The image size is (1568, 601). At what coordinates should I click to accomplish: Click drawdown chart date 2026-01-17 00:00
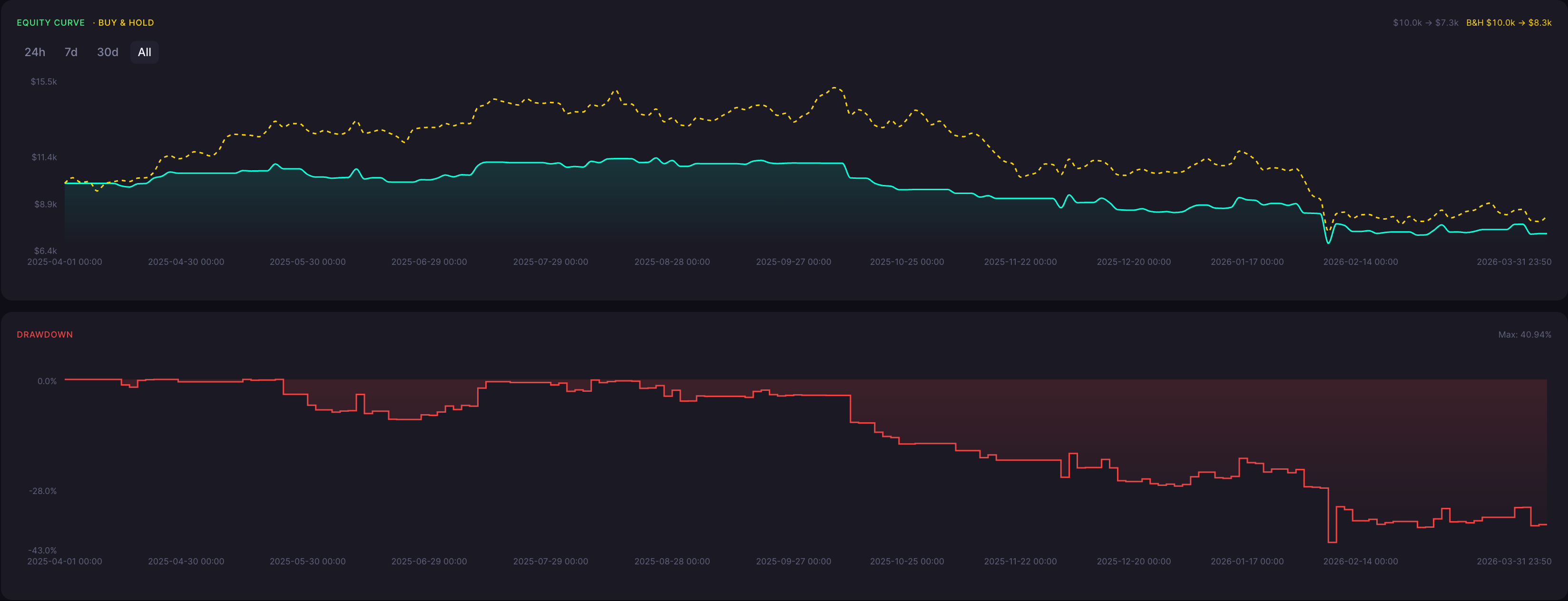pyautogui.click(x=1247, y=562)
